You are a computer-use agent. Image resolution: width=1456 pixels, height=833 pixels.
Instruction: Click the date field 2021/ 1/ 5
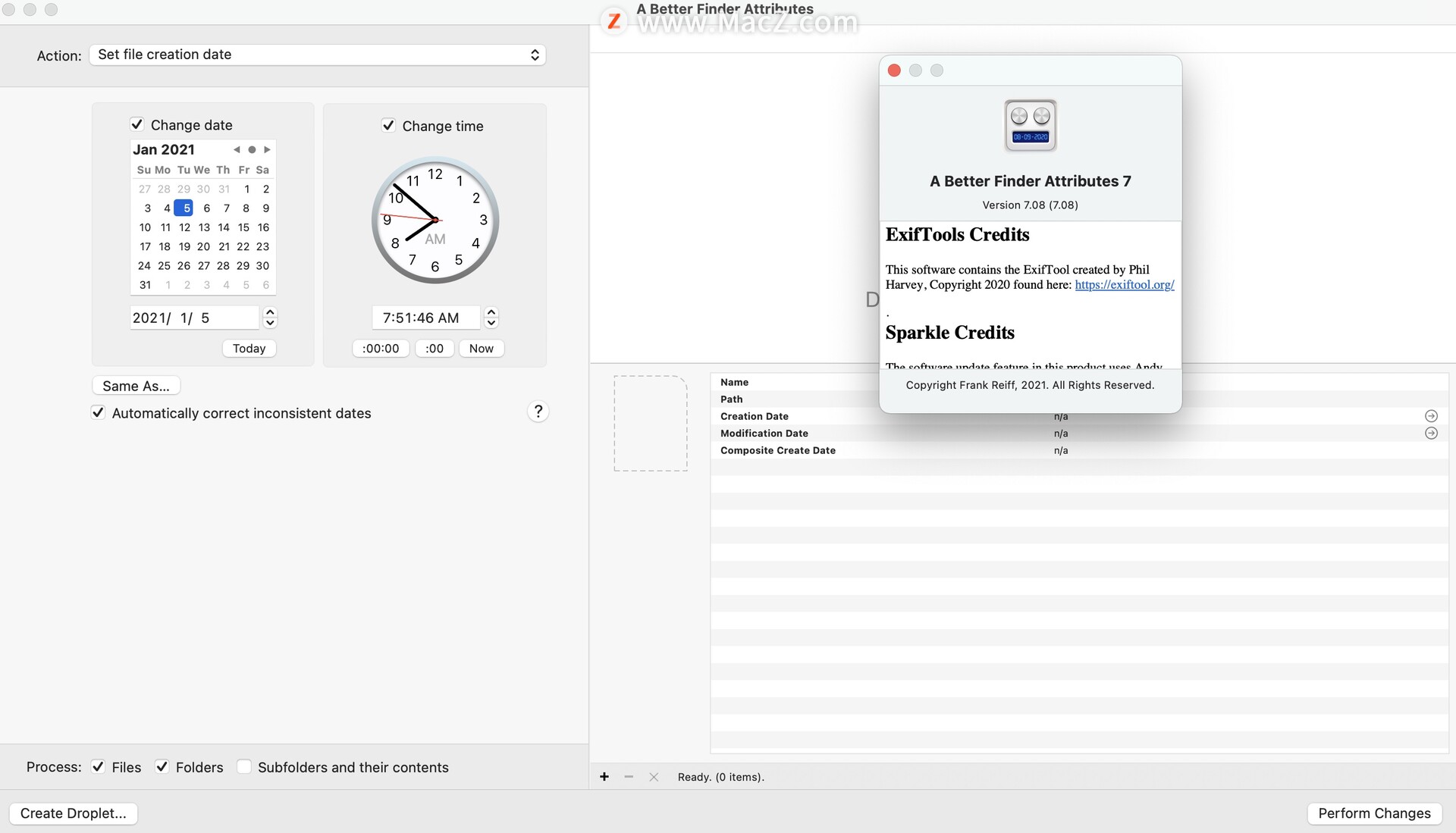pos(195,318)
